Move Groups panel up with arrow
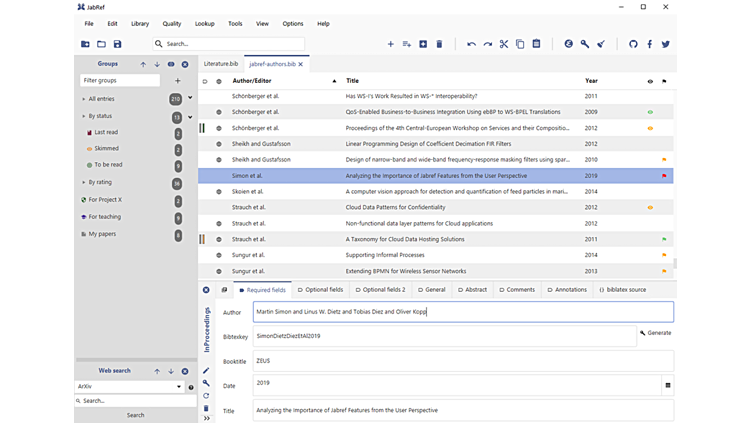The width and height of the screenshot is (752, 423). (x=143, y=64)
